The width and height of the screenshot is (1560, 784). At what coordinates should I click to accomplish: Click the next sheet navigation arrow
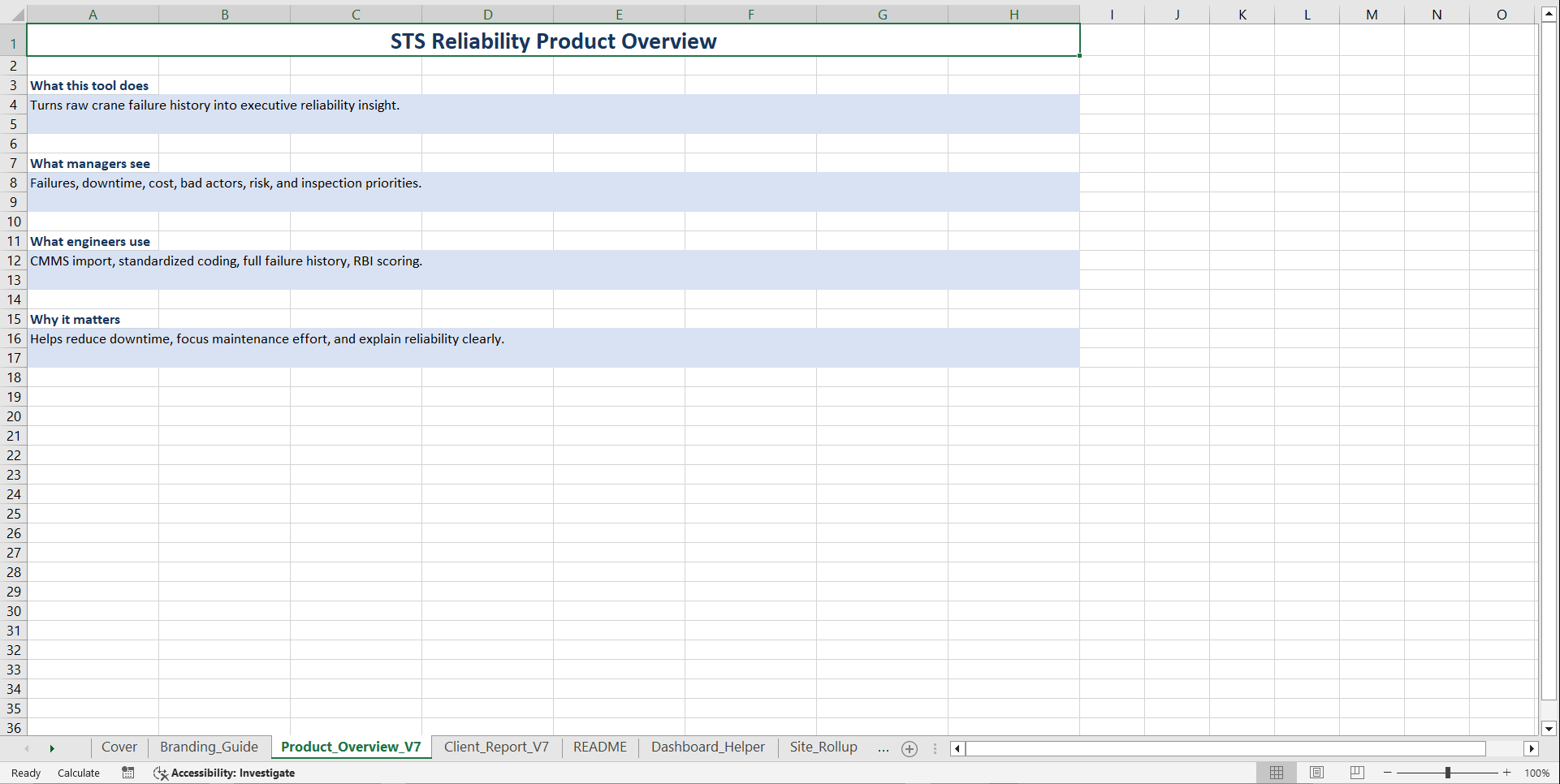53,748
